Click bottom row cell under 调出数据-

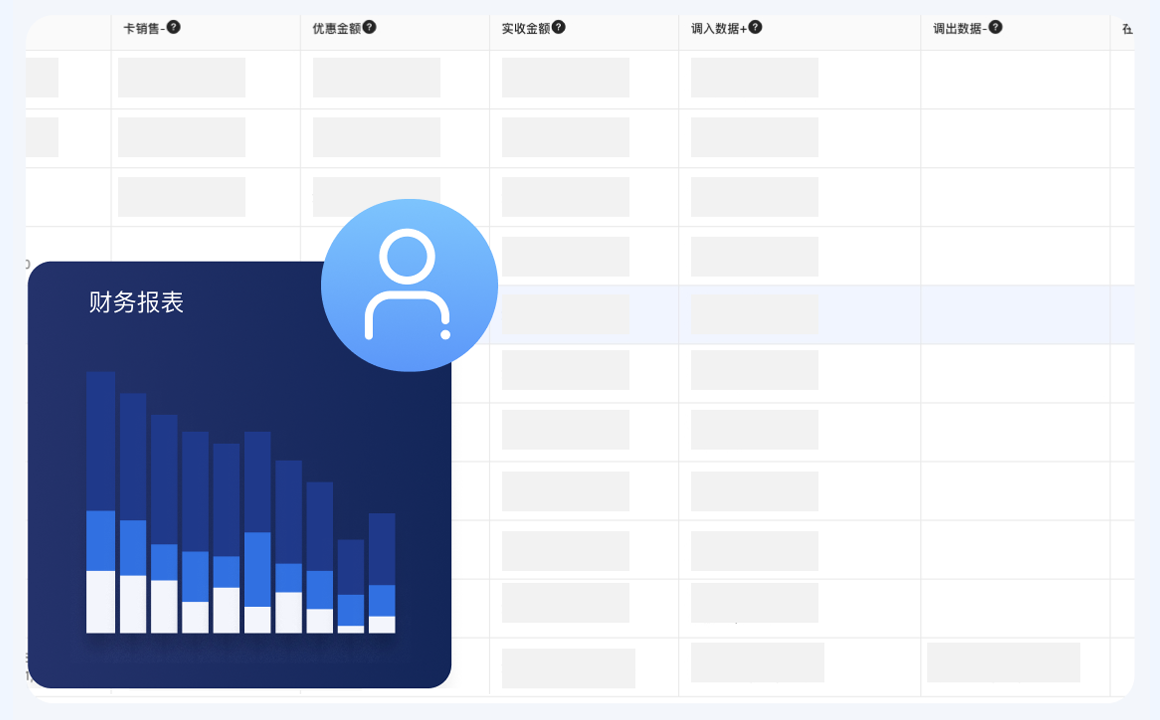(1003, 662)
